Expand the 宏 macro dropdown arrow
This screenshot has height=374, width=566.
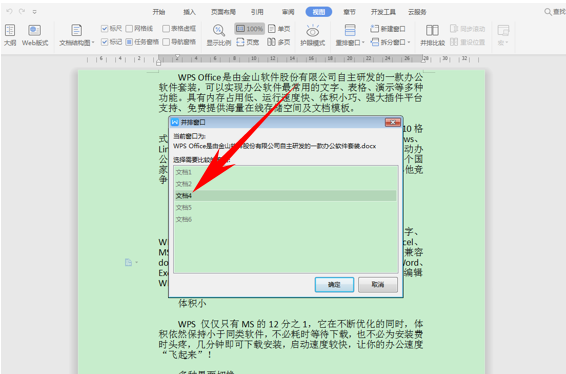pyautogui.click(x=506, y=43)
